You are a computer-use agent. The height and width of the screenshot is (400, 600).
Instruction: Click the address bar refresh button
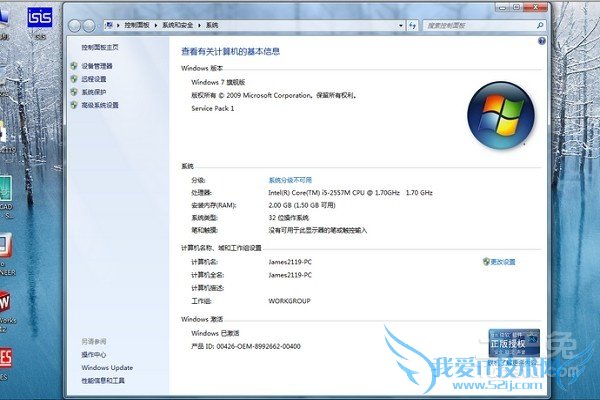412,25
